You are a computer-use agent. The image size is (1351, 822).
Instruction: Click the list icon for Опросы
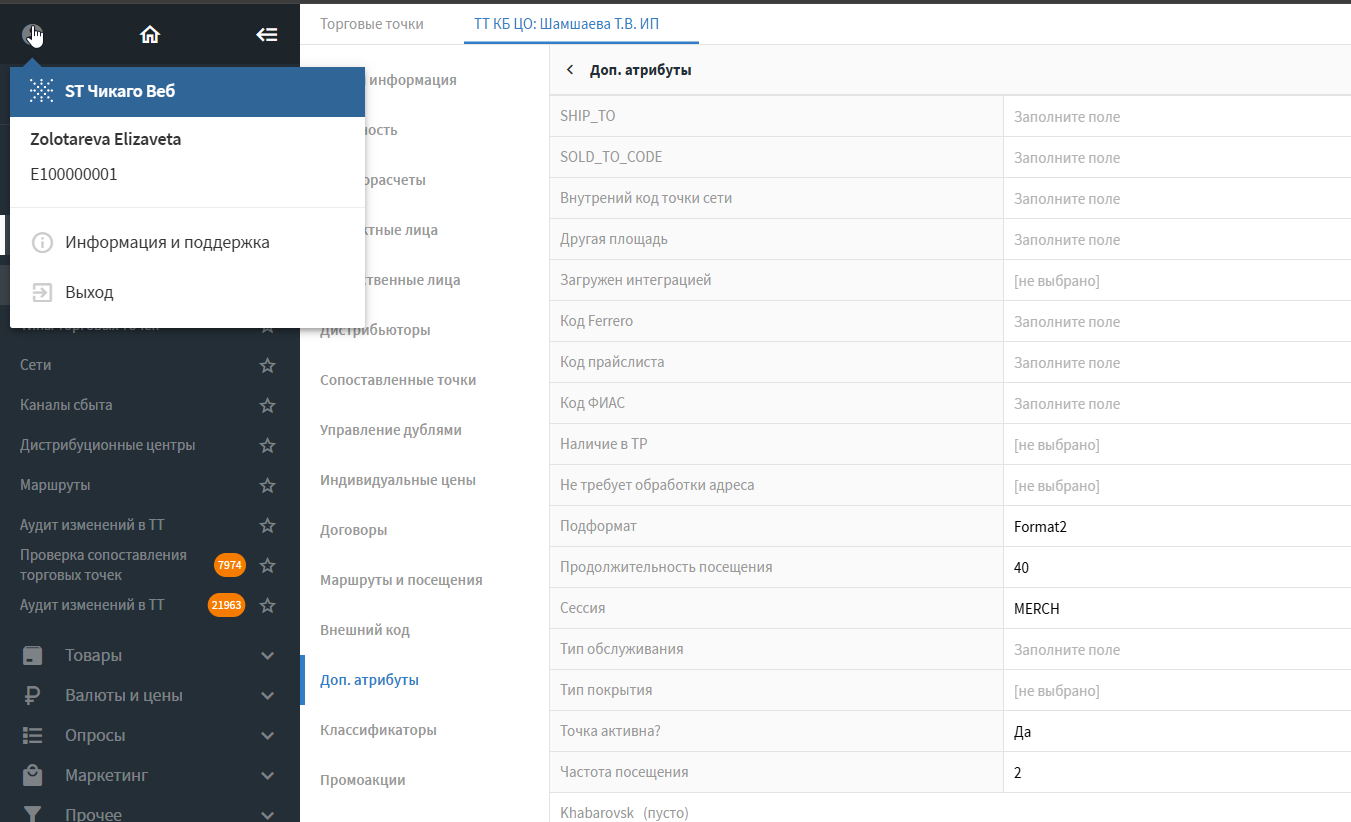(x=33, y=736)
